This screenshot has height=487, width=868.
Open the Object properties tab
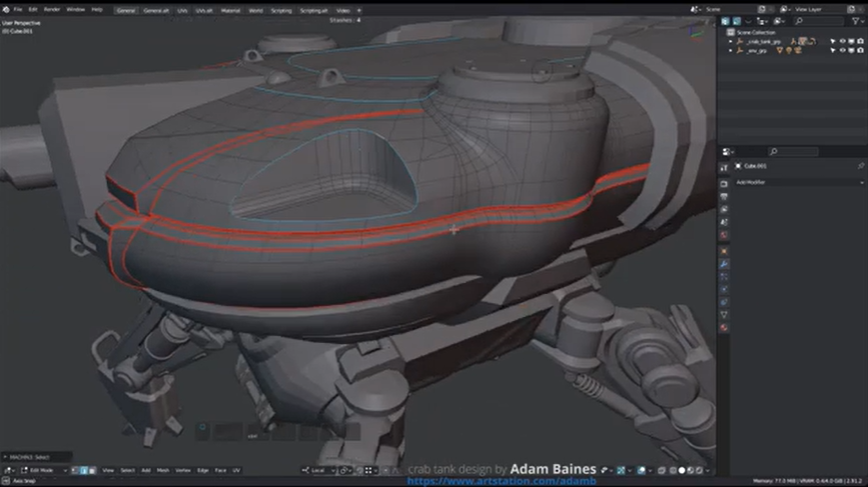coord(724,251)
